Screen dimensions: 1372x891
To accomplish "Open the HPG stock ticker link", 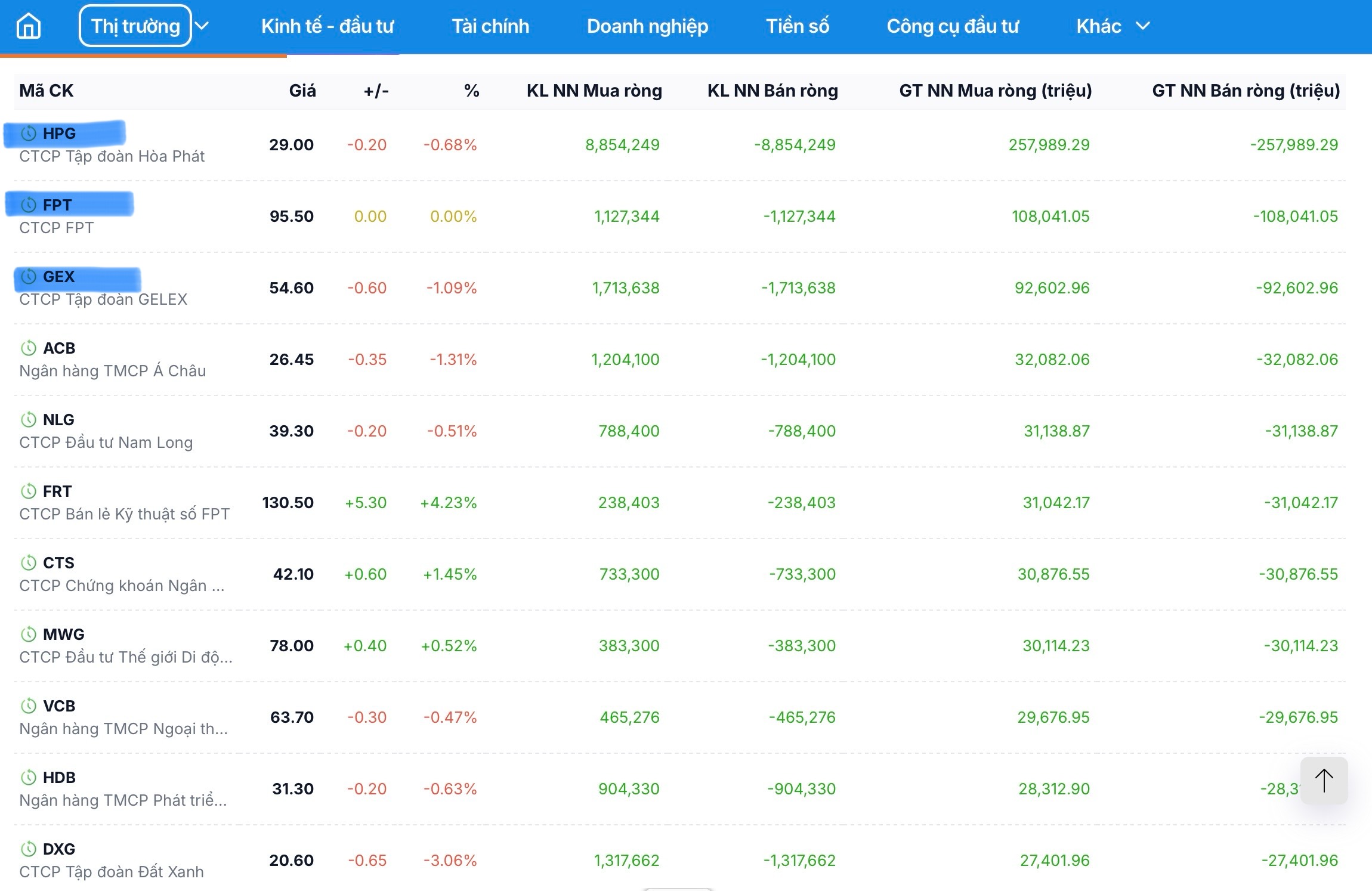I will 59,134.
